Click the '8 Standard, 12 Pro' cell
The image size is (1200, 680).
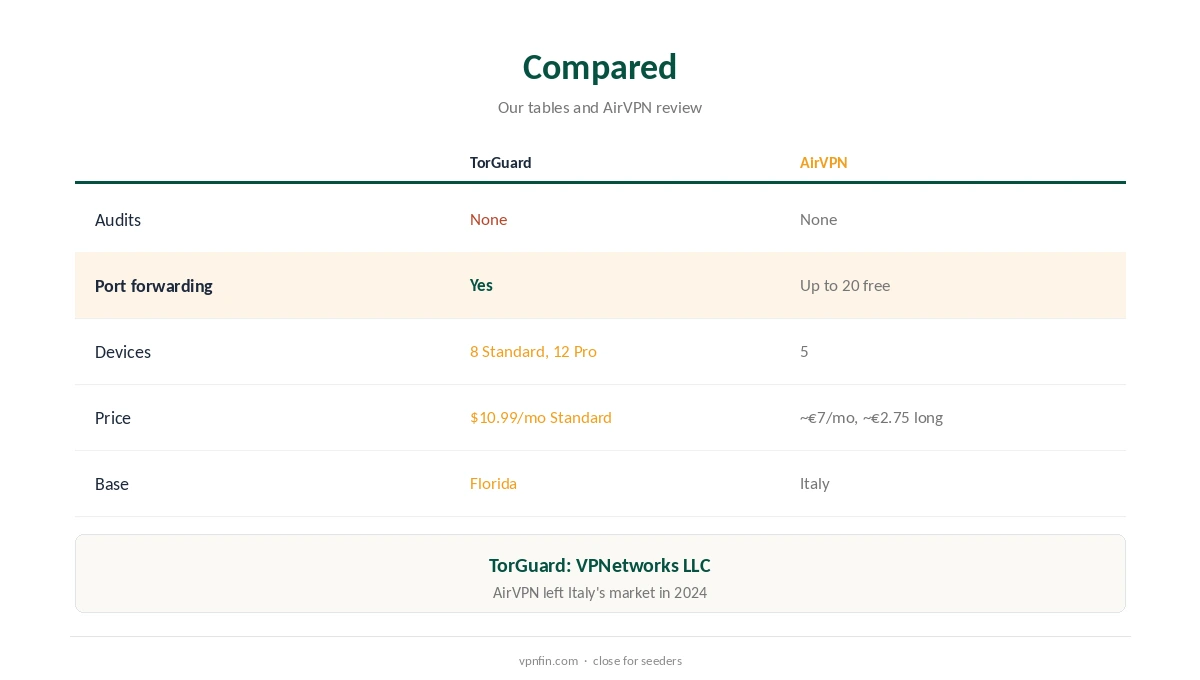[x=534, y=351]
